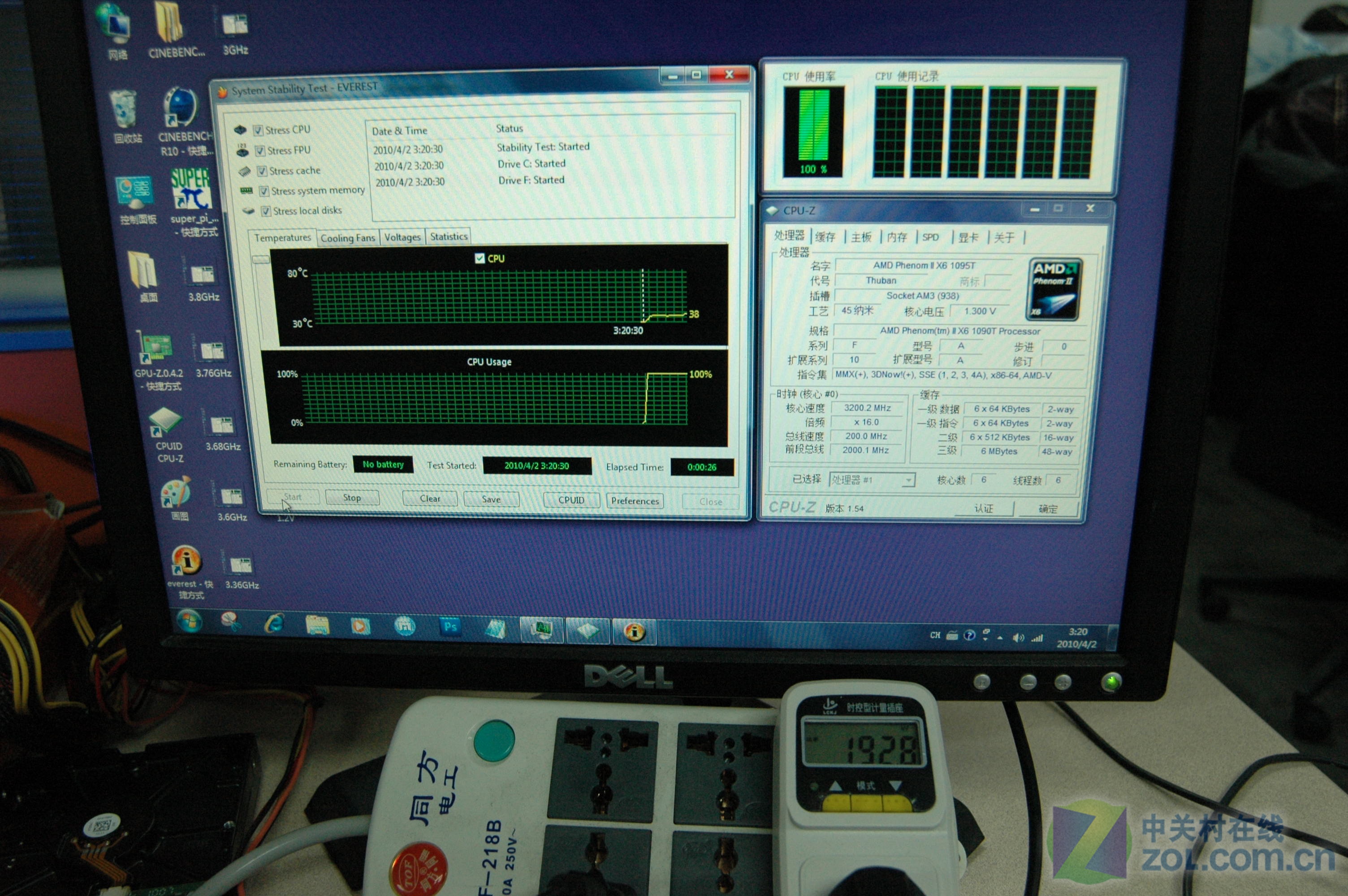The height and width of the screenshot is (896, 1348).
Task: Open Internet Explorer from the taskbar
Action: (274, 623)
